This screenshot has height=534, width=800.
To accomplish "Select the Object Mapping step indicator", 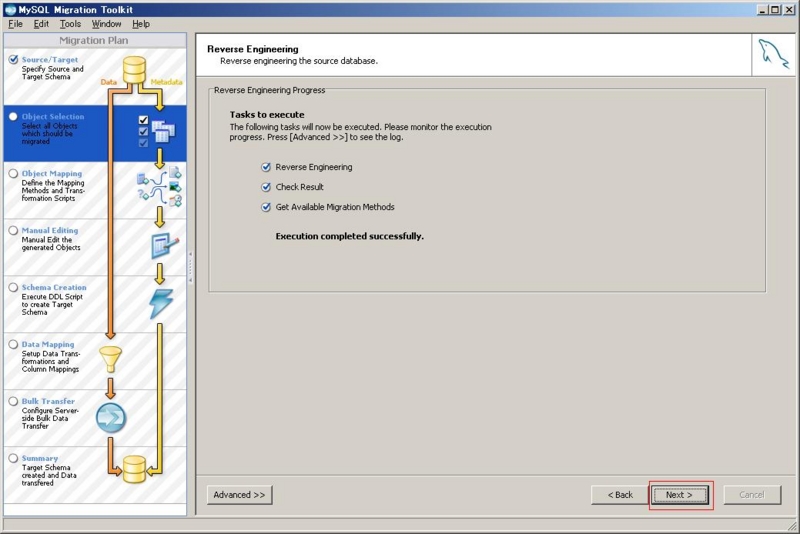I will [13, 173].
